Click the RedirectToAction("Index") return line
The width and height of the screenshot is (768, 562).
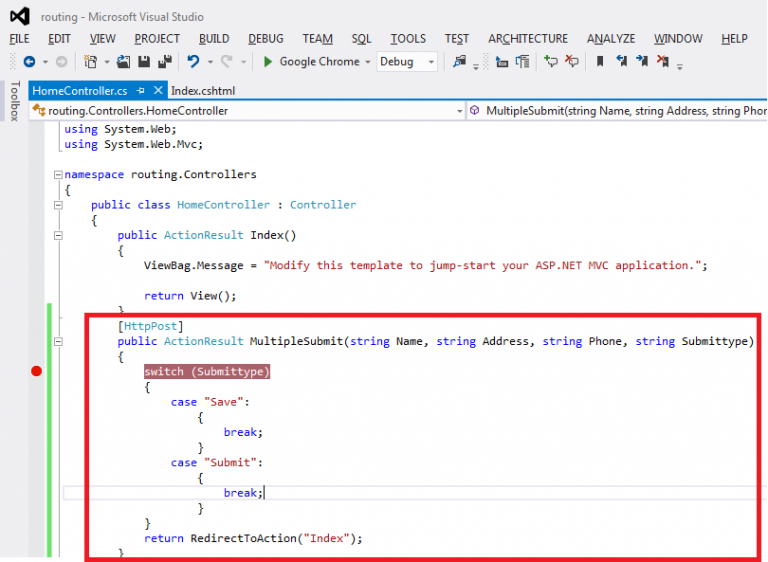[253, 538]
